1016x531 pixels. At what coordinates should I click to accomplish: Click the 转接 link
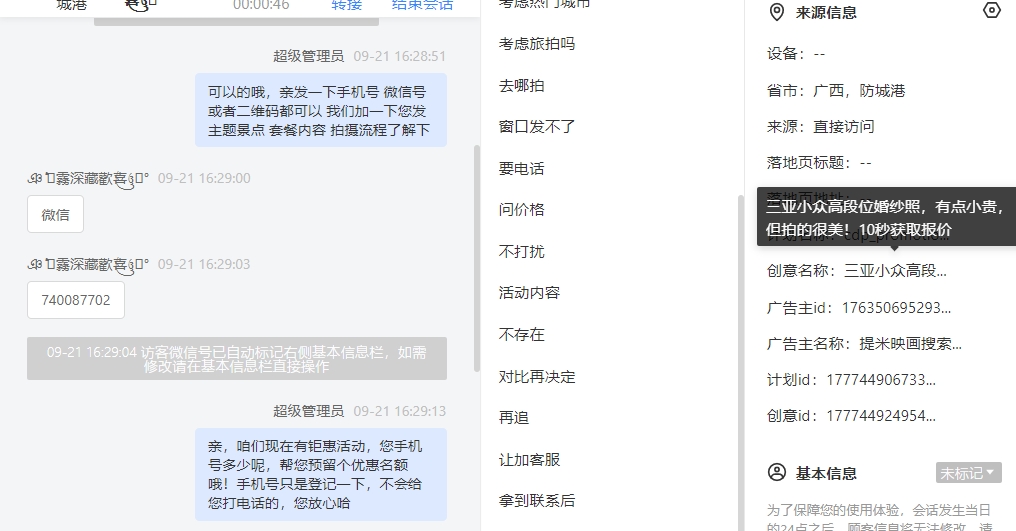click(x=346, y=5)
